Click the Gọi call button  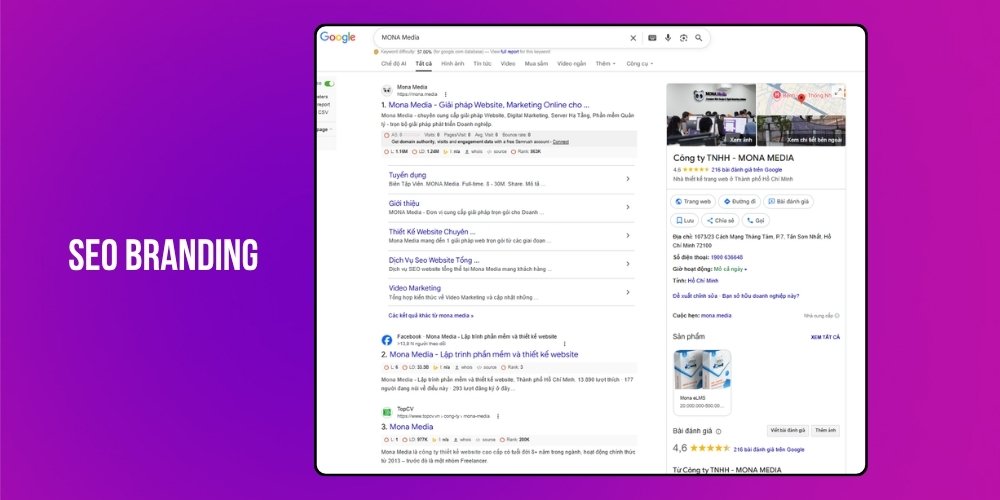click(x=756, y=220)
